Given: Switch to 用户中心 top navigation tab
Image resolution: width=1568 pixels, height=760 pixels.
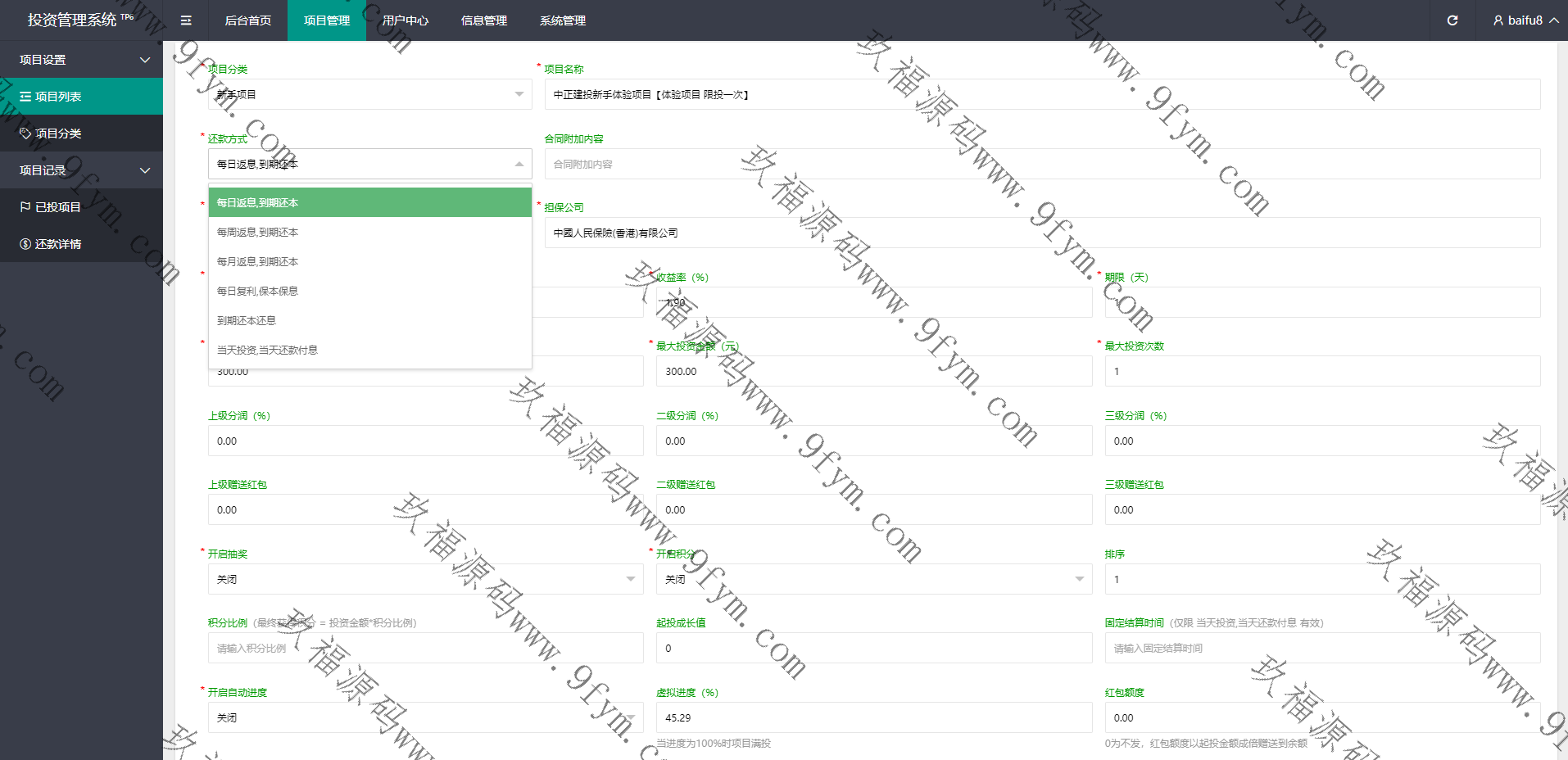Looking at the screenshot, I should pyautogui.click(x=405, y=20).
